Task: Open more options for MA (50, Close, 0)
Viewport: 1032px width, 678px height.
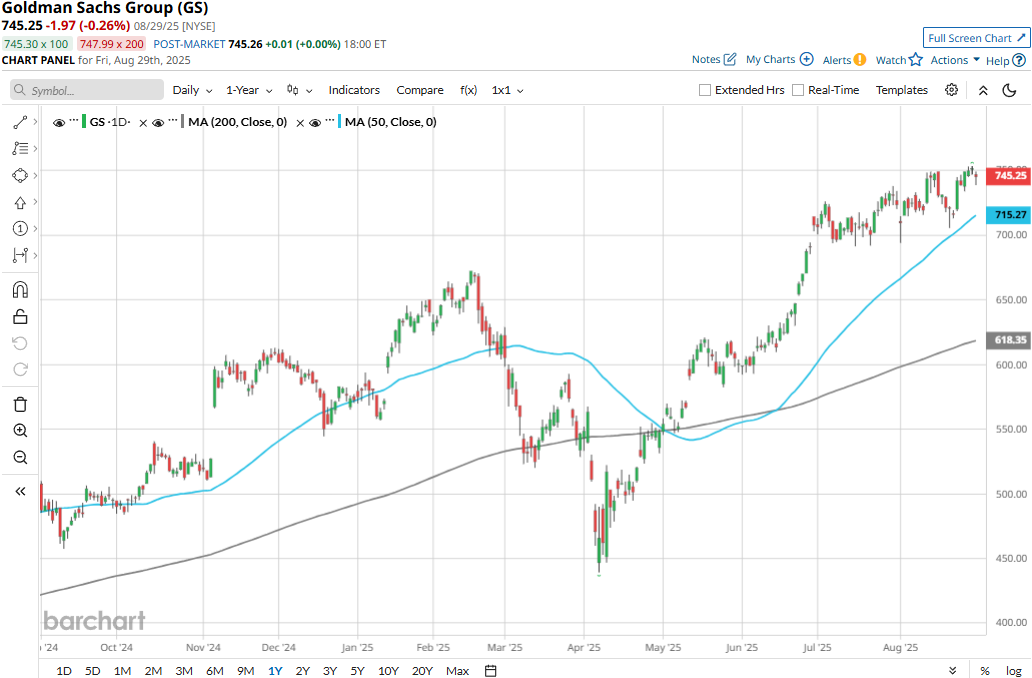Action: click(x=330, y=121)
